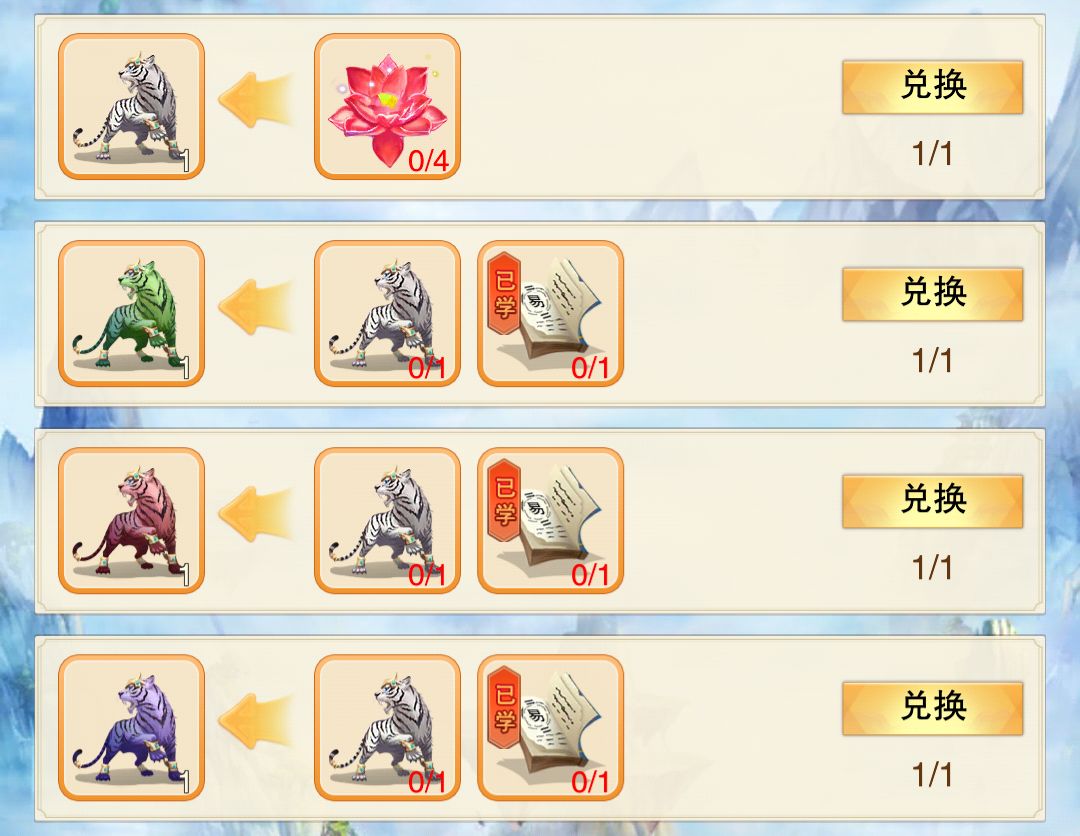
Task: Tap the 0/4 lotus count label
Action: pyautogui.click(x=428, y=161)
